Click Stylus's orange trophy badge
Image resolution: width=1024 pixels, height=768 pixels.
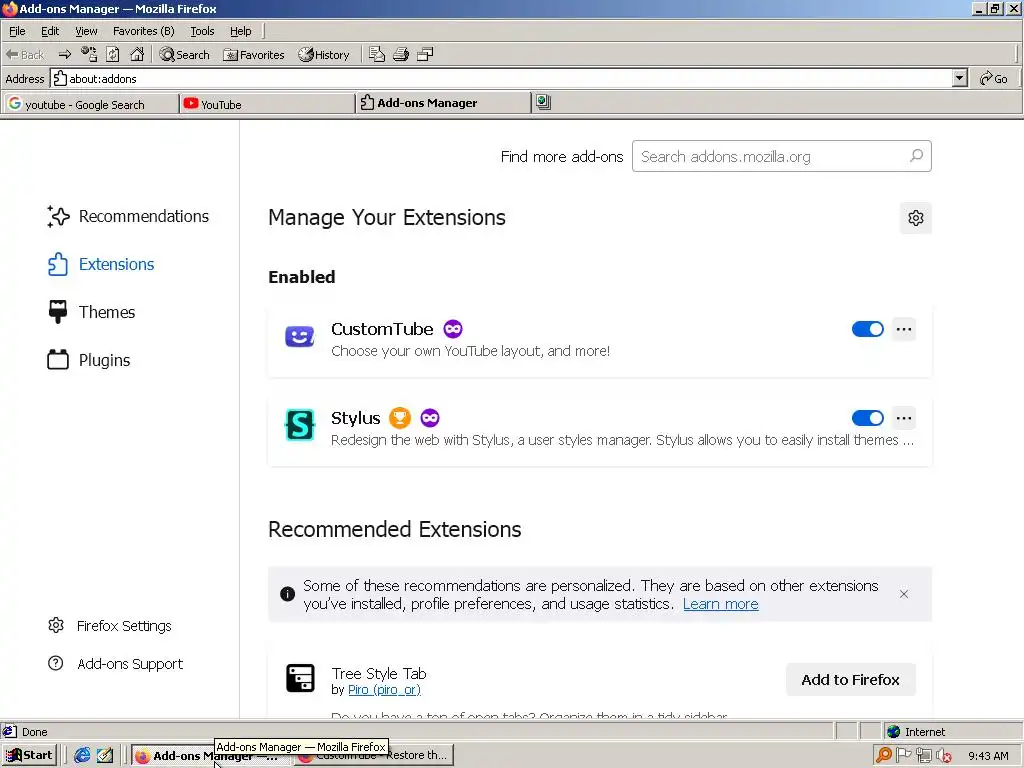[x=400, y=417]
